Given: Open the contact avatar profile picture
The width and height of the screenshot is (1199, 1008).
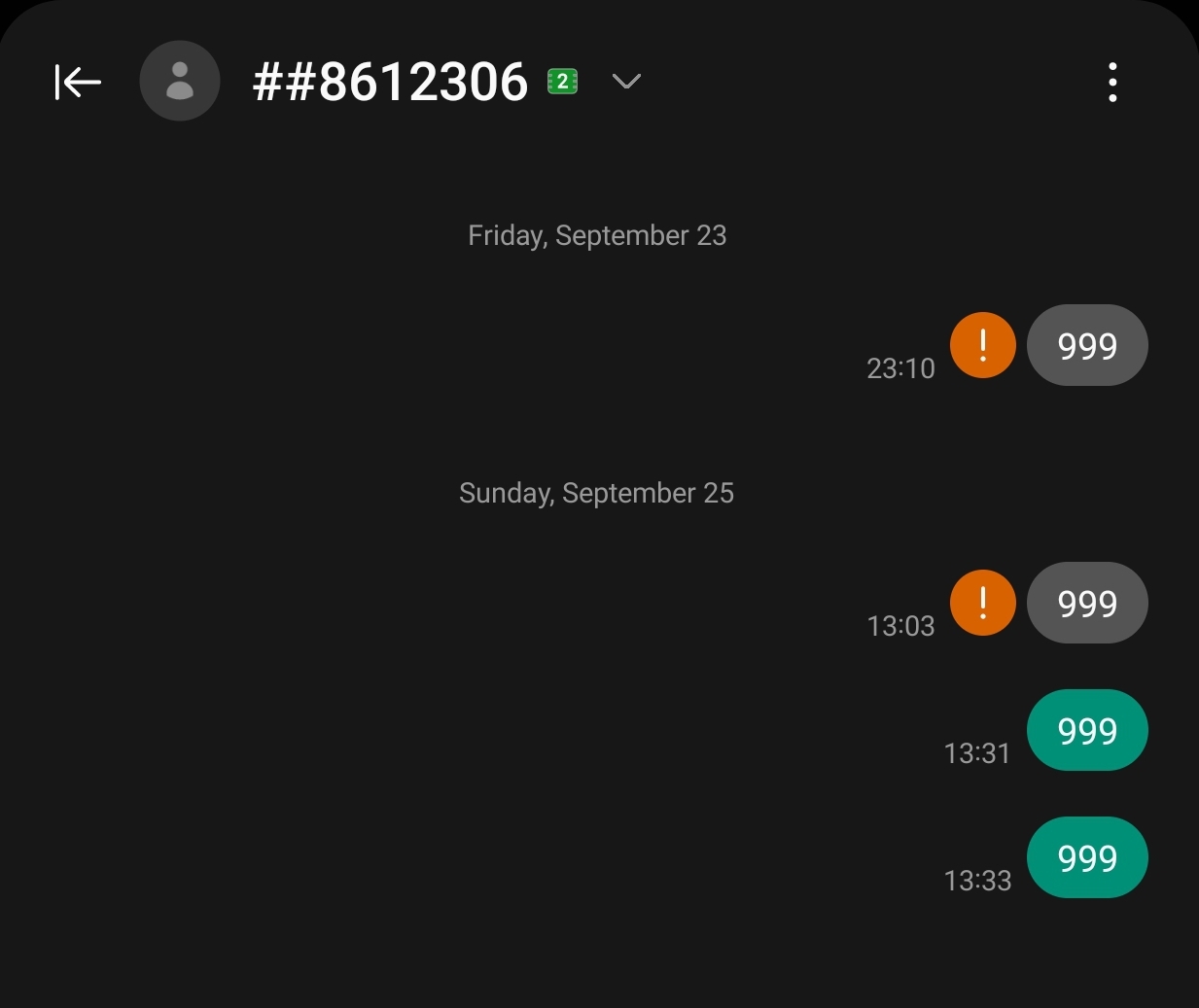Looking at the screenshot, I should (180, 81).
